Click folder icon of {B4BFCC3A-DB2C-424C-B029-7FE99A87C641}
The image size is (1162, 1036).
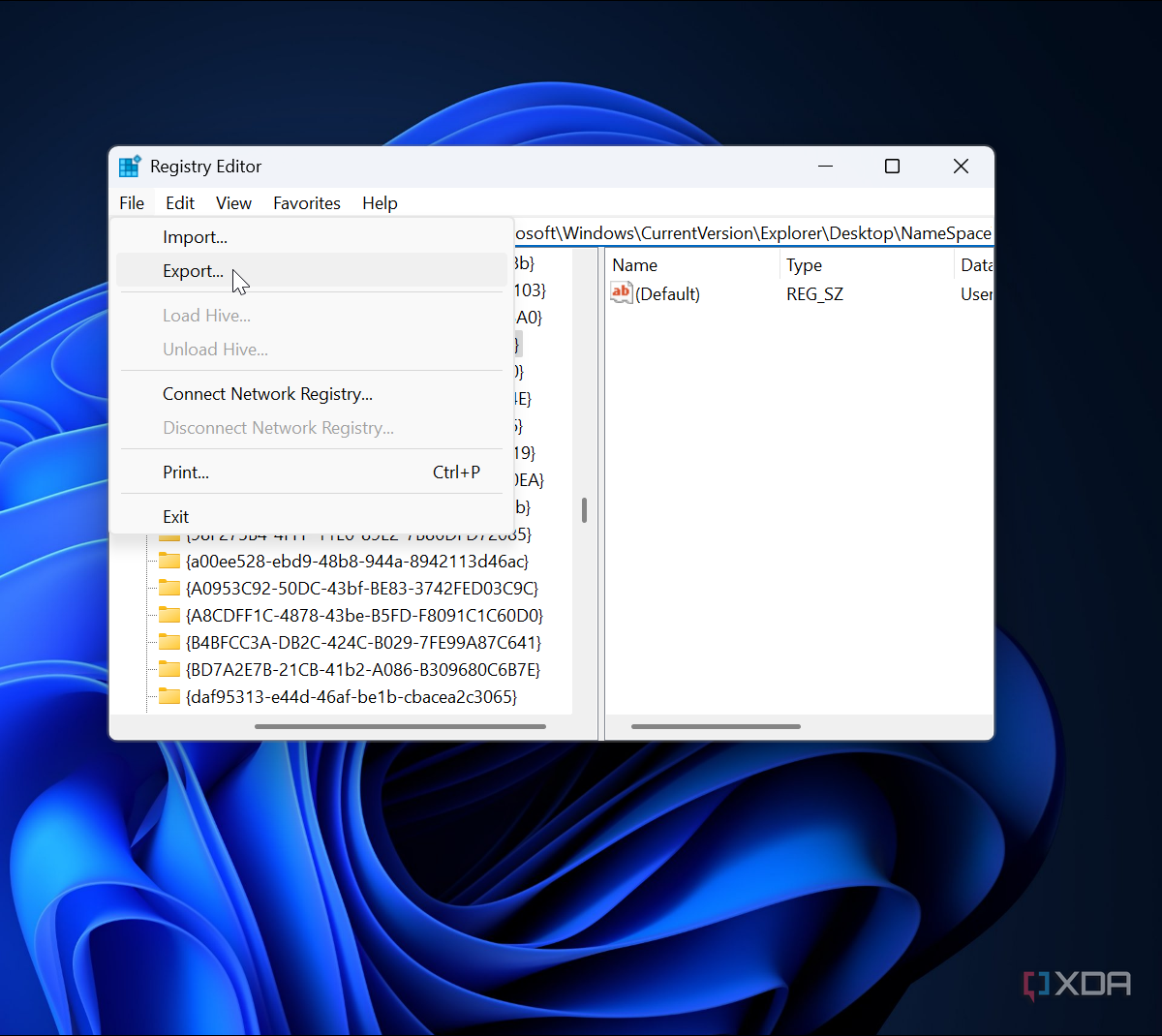tap(169, 643)
